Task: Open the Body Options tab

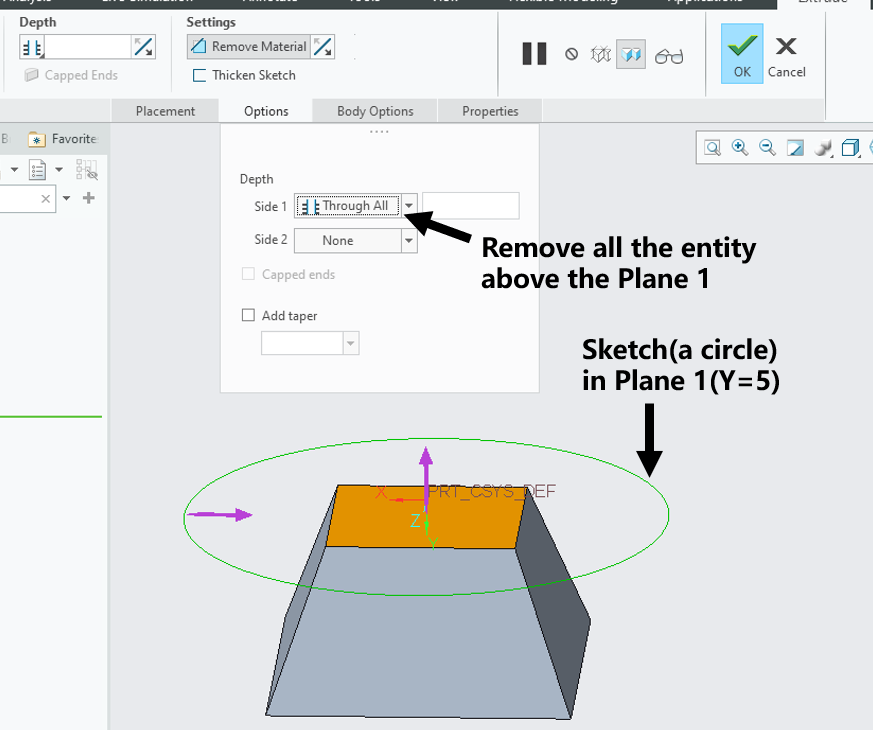Action: coord(374,111)
